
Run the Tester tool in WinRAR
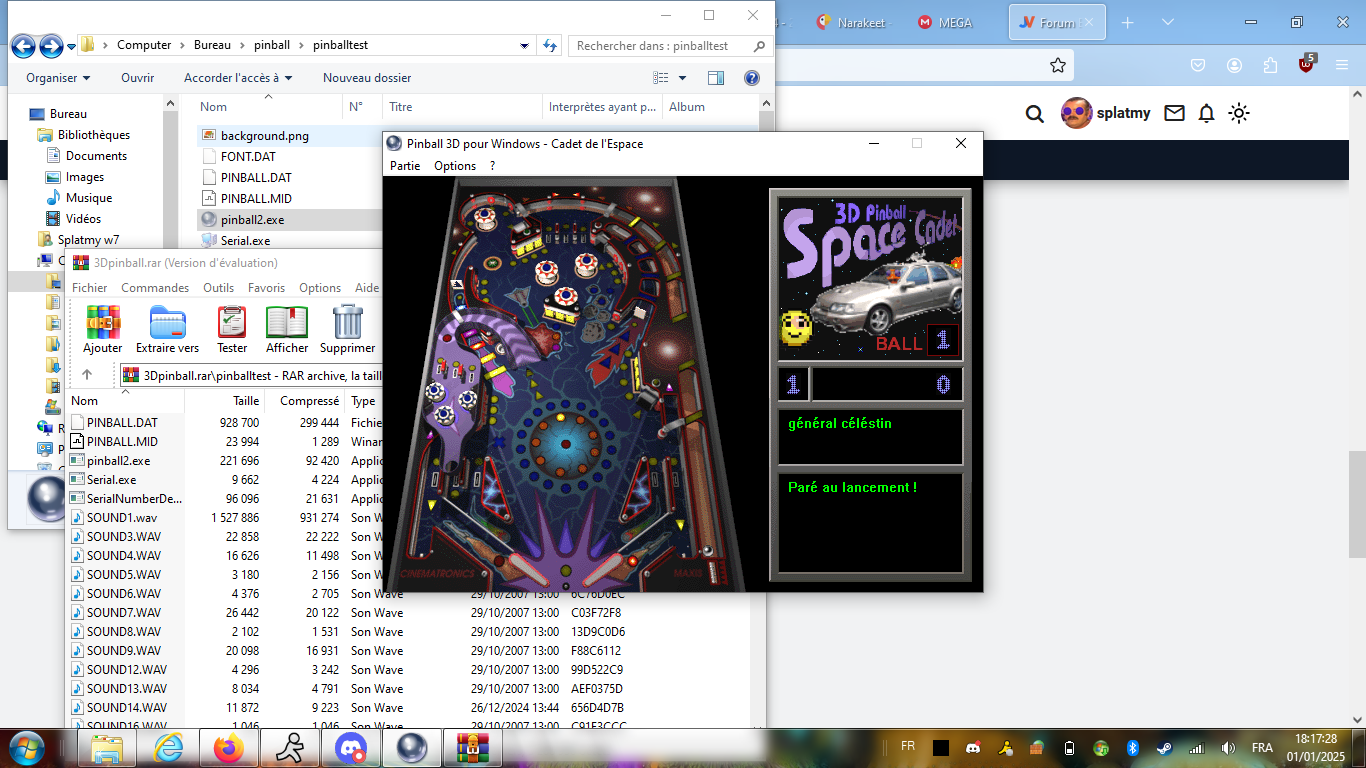[x=232, y=329]
